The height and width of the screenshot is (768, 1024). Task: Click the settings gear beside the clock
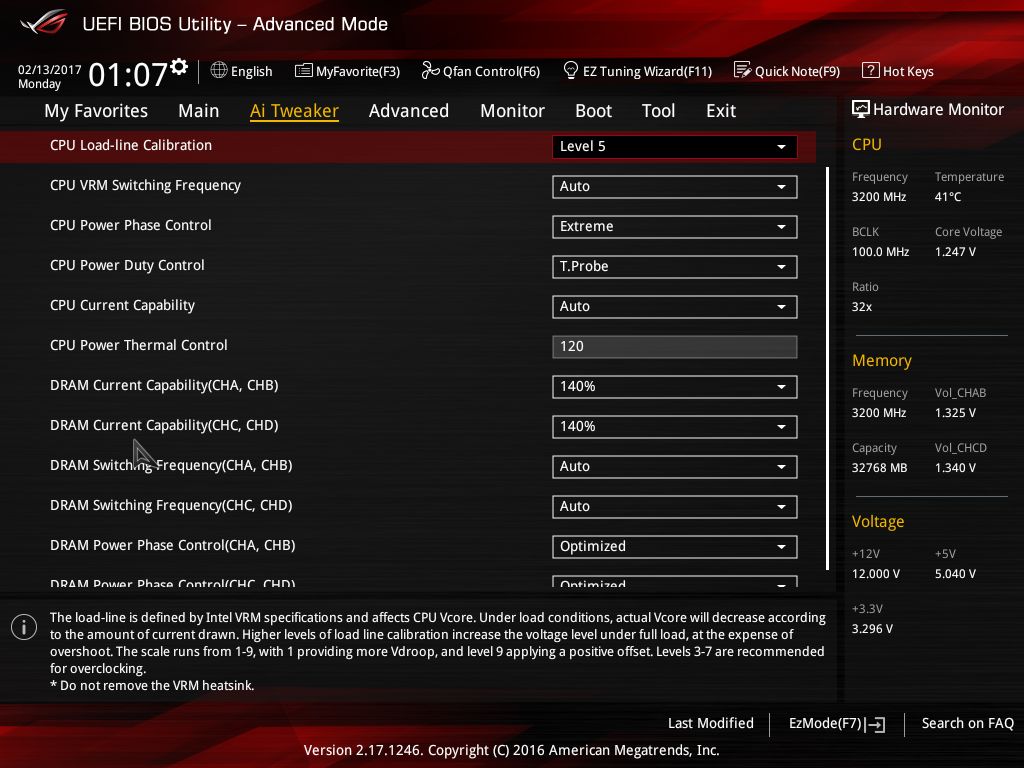point(179,67)
